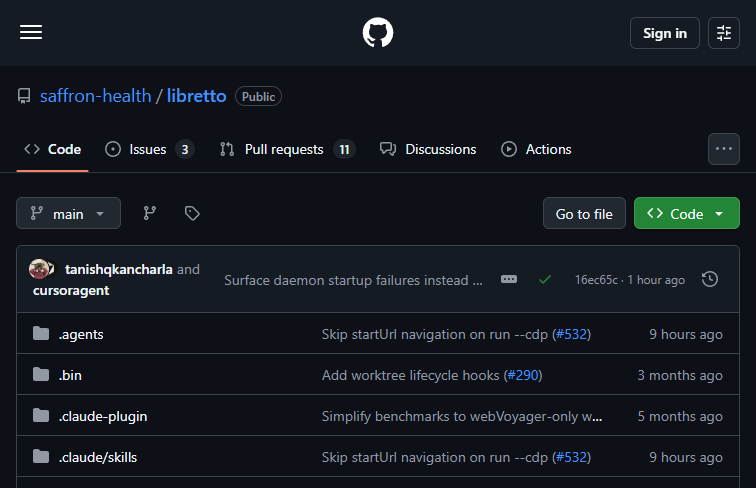Open tanishqkancharla author link
The height and width of the screenshot is (488, 756).
pos(119,269)
